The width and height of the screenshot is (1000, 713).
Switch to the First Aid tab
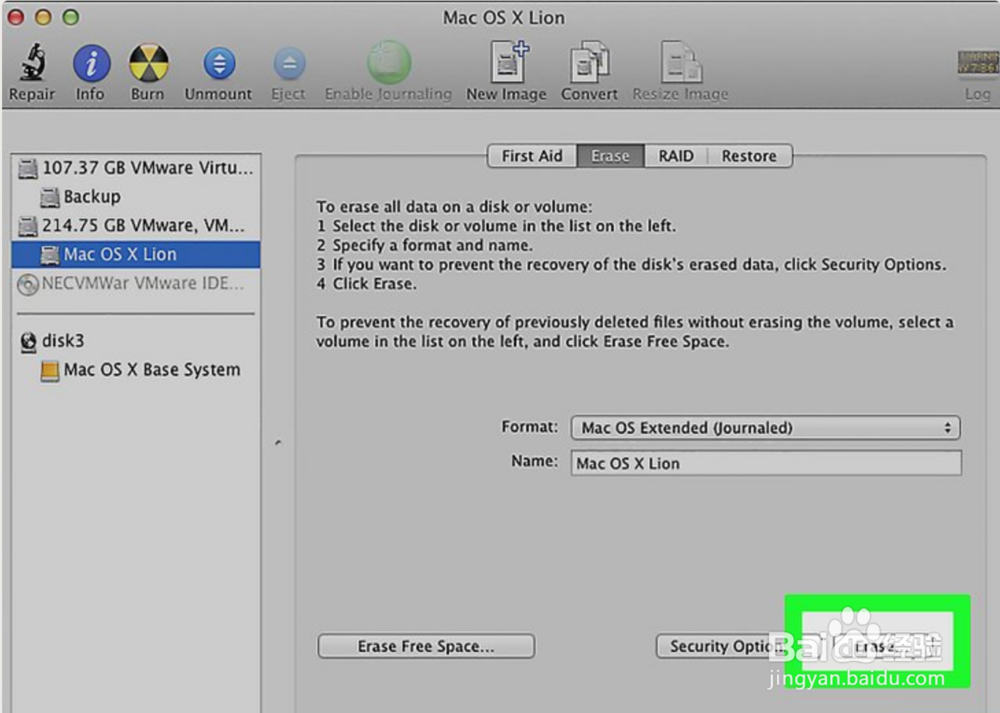tap(532, 156)
